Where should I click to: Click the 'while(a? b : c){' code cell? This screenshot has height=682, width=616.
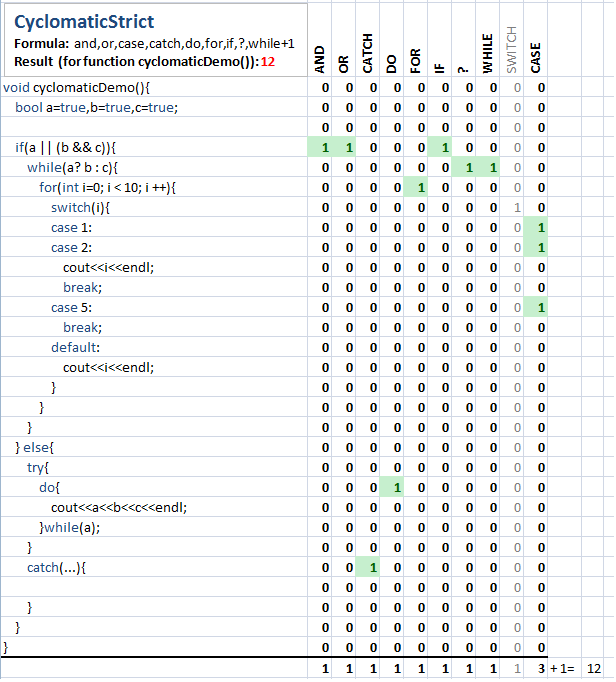154,167
